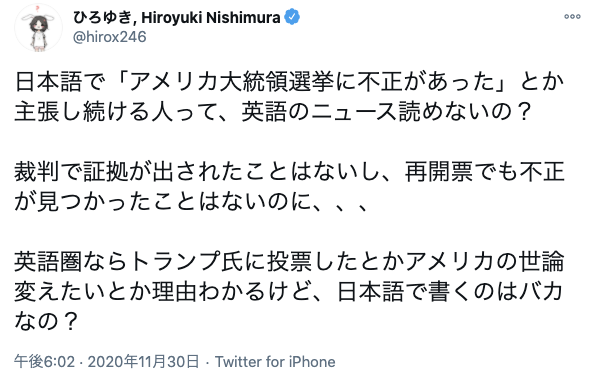Image resolution: width=596 pixels, height=386 pixels.
Task: Click the line starting 変えたいとか理由
Action: click(288, 291)
